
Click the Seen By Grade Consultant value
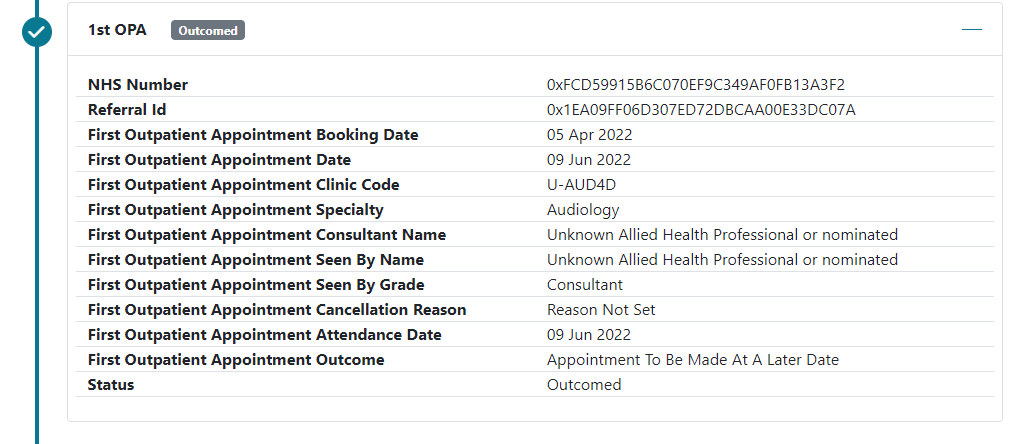point(585,285)
